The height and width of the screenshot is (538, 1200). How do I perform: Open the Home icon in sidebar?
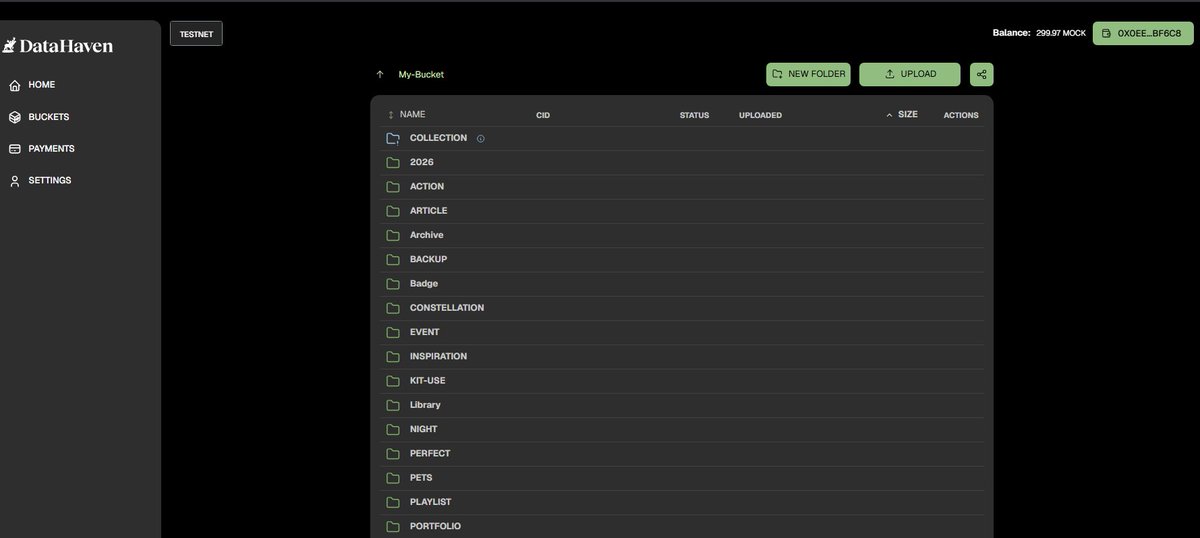pyautogui.click(x=14, y=85)
